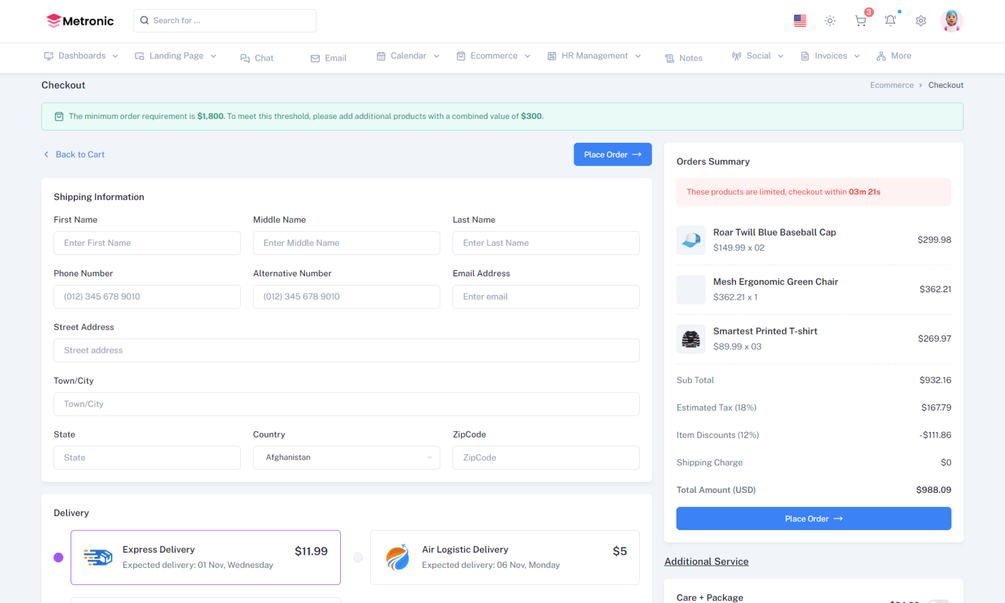Image resolution: width=1005 pixels, height=603 pixels.
Task: Select the Air Logistic Delivery radio button
Action: pos(358,558)
